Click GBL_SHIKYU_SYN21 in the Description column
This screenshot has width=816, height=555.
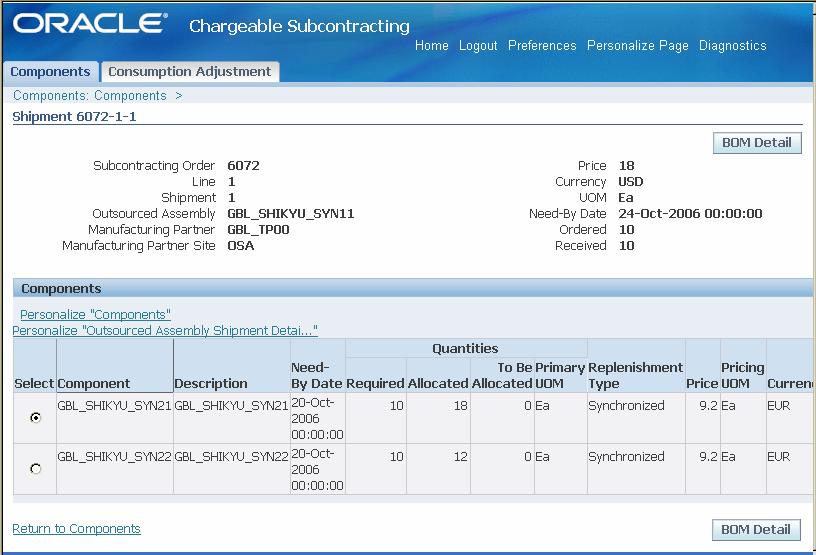[x=231, y=406]
